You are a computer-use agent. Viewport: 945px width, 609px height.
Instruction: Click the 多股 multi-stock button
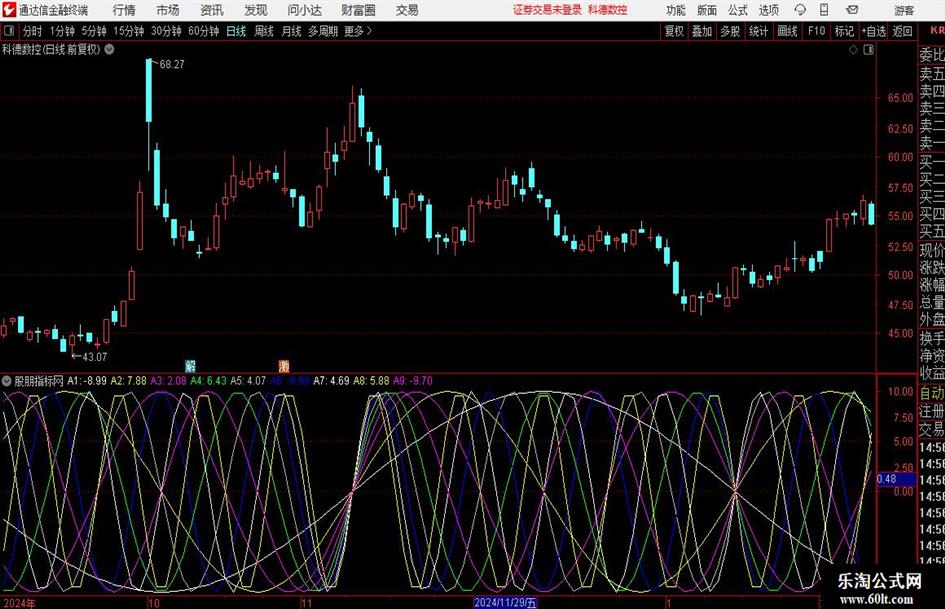tap(730, 31)
